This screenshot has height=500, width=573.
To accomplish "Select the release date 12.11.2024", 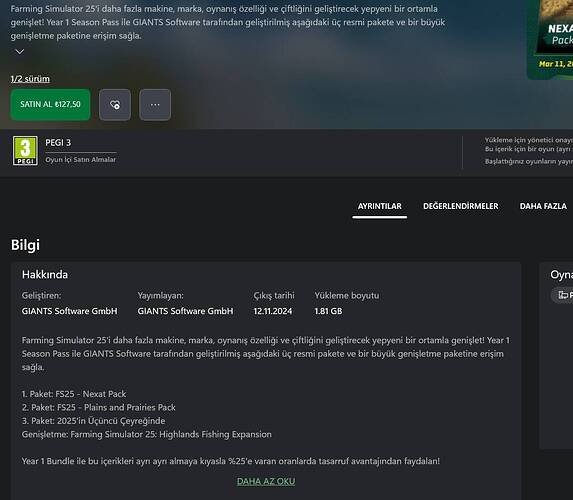I will [273, 311].
